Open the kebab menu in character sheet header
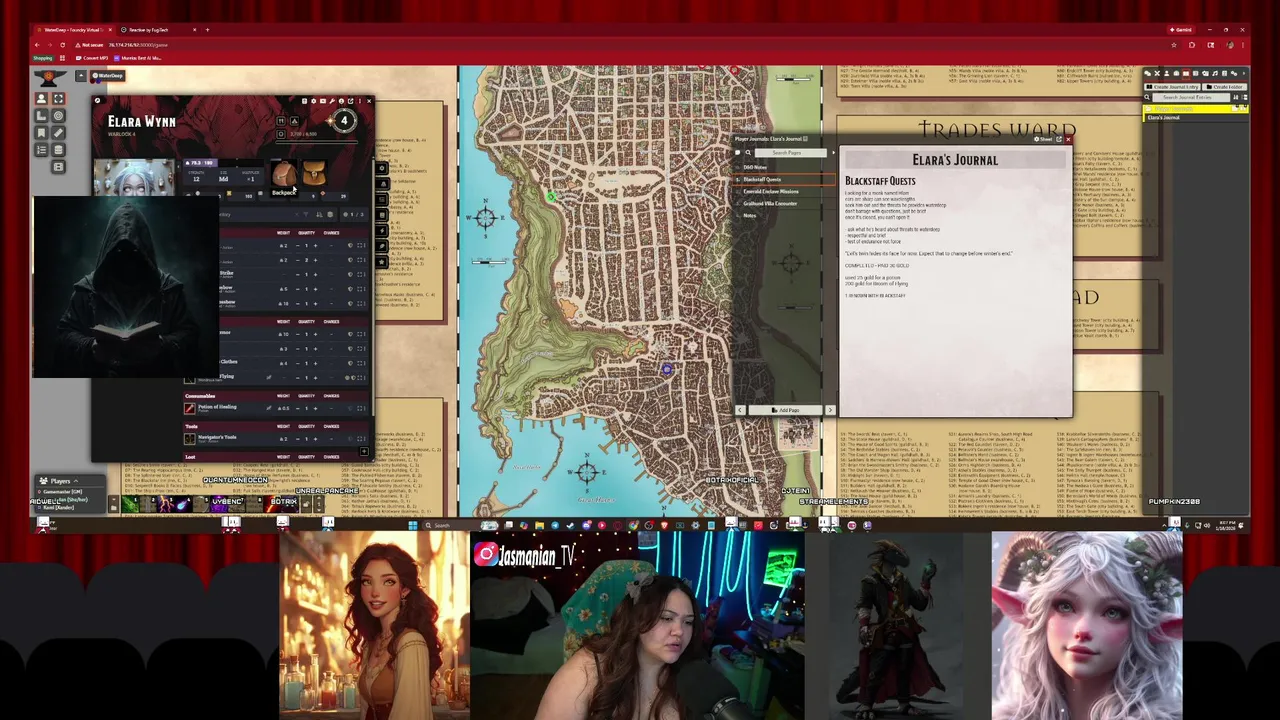The width and height of the screenshot is (1280, 720). [x=360, y=101]
